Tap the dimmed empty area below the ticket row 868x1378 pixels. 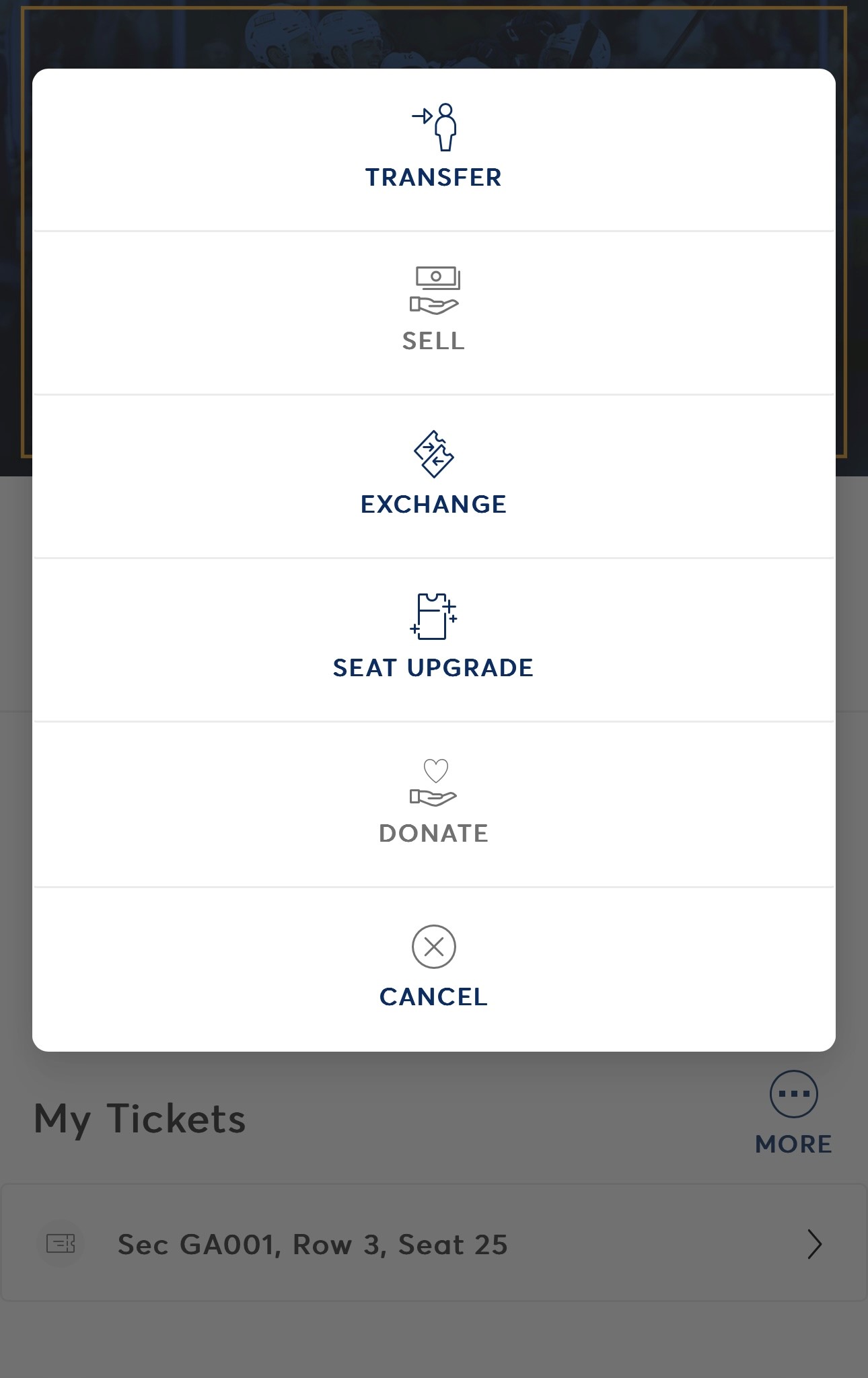434,1339
